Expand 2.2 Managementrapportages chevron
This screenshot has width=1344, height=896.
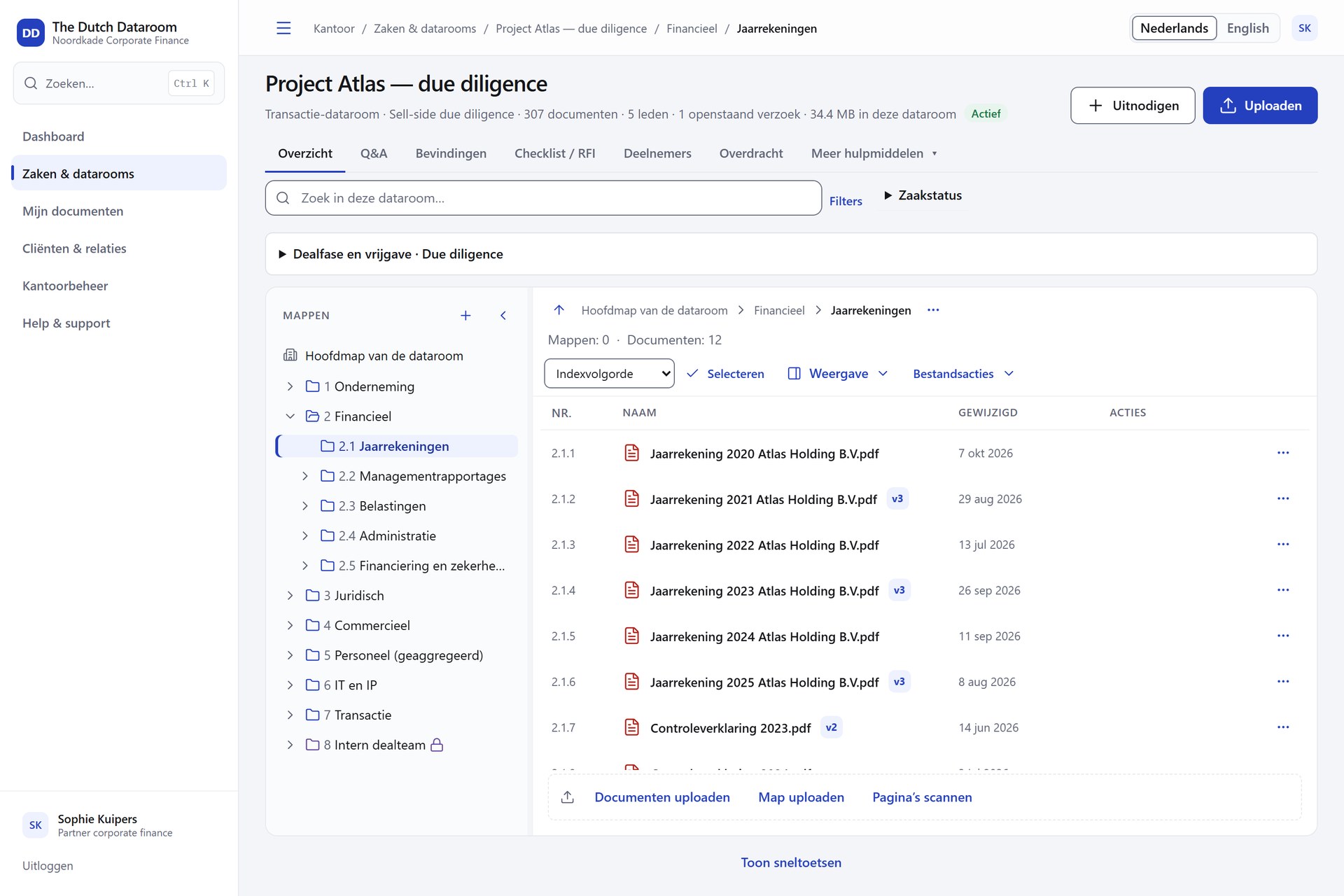click(304, 476)
